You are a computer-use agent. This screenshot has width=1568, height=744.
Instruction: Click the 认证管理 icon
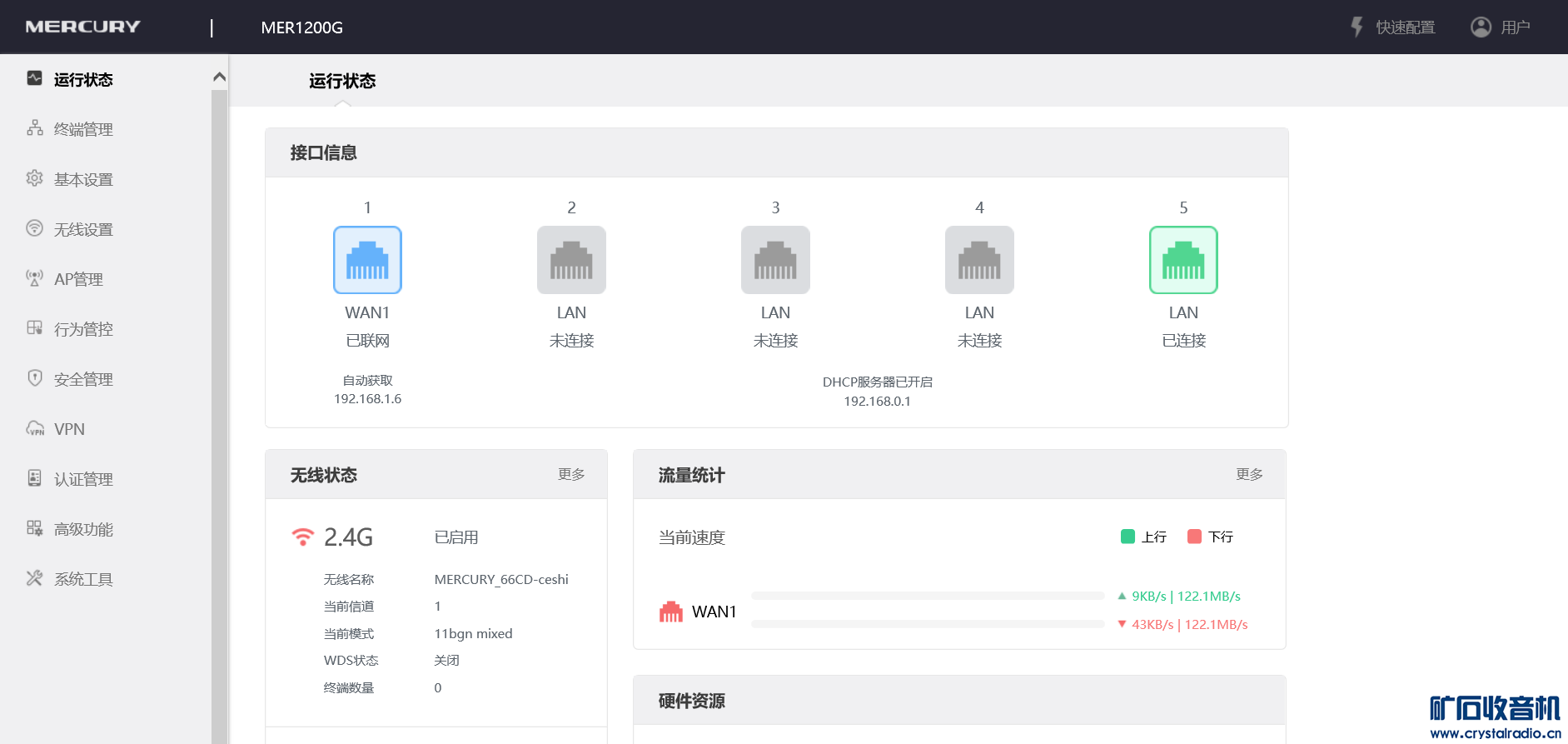coord(34,478)
